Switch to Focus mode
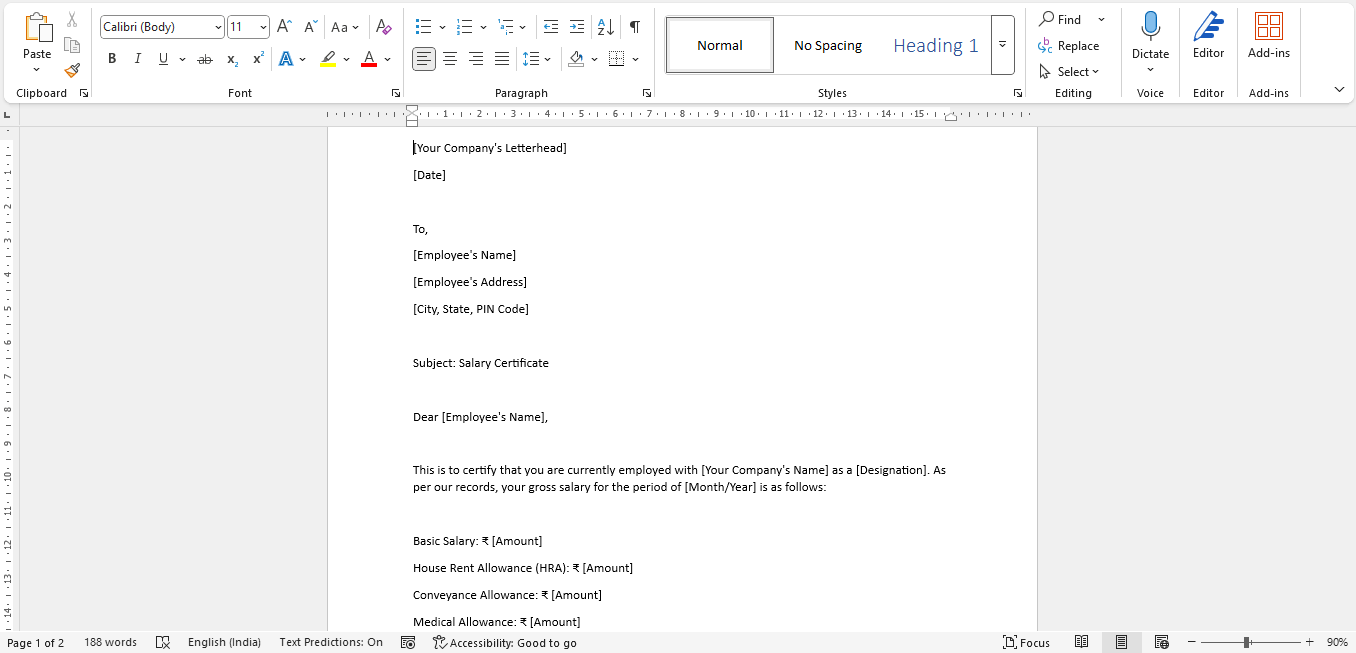This screenshot has width=1356, height=653. click(x=1026, y=643)
